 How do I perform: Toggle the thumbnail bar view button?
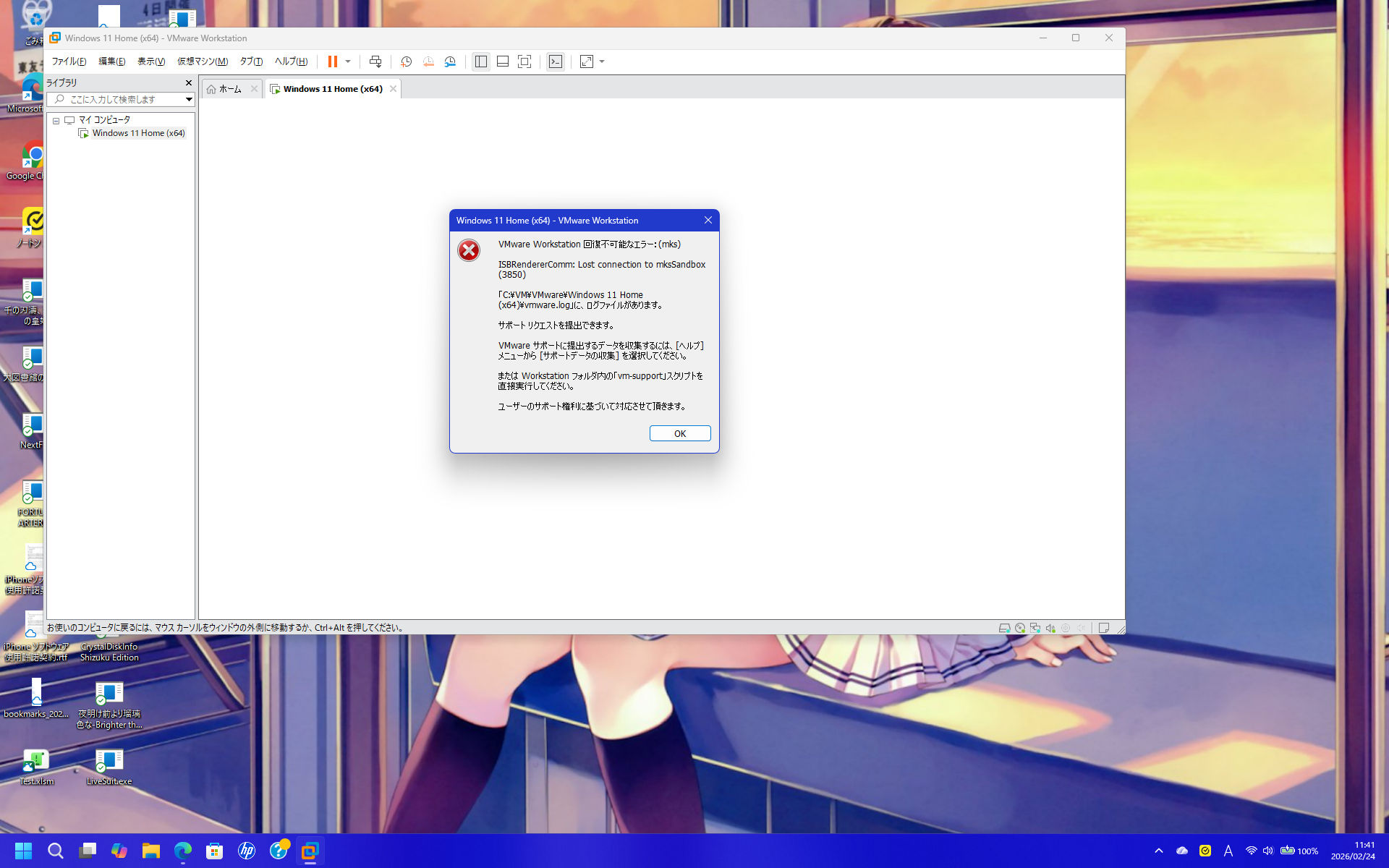[x=503, y=61]
